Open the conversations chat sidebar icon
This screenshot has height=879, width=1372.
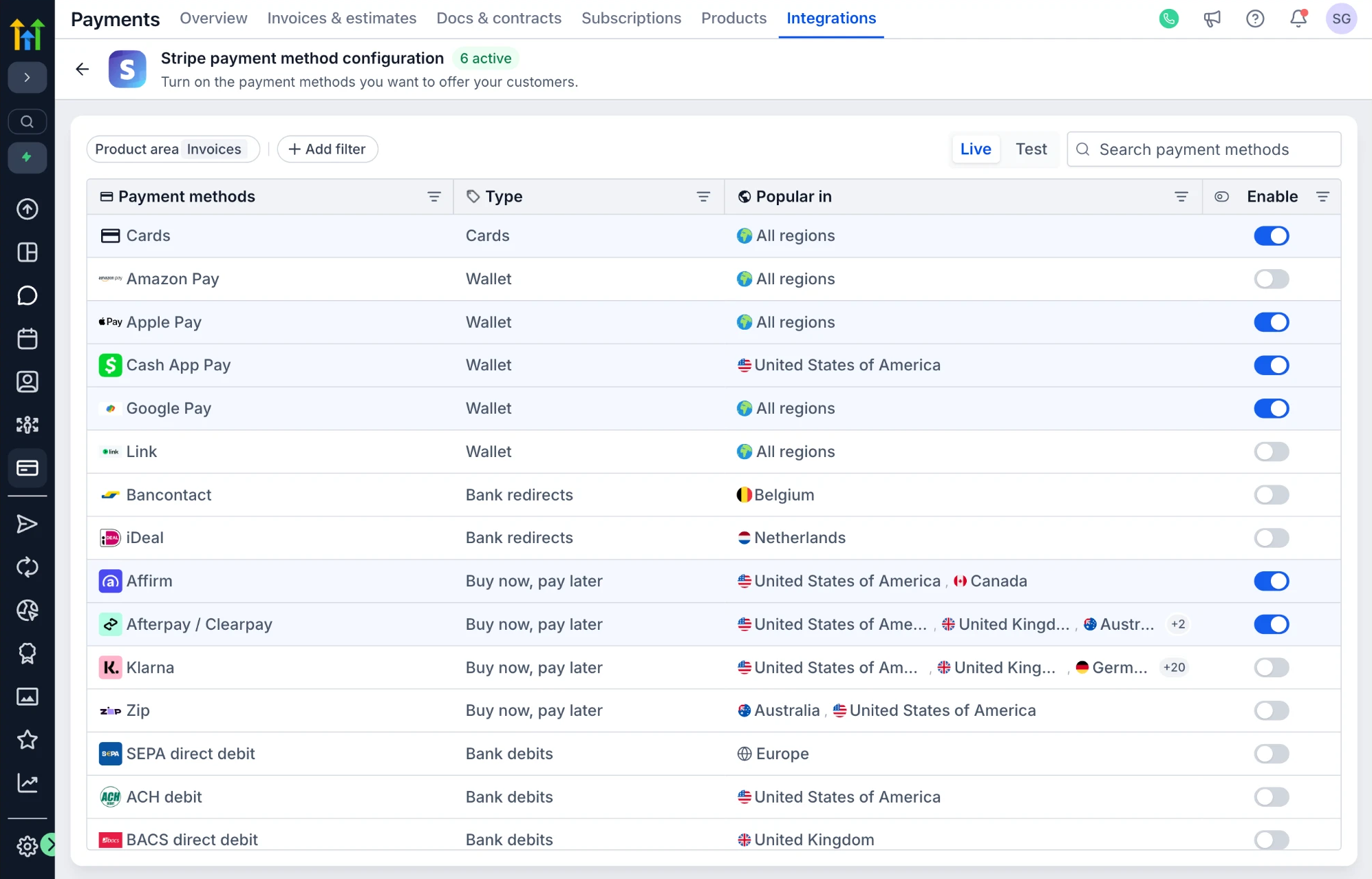pos(27,296)
